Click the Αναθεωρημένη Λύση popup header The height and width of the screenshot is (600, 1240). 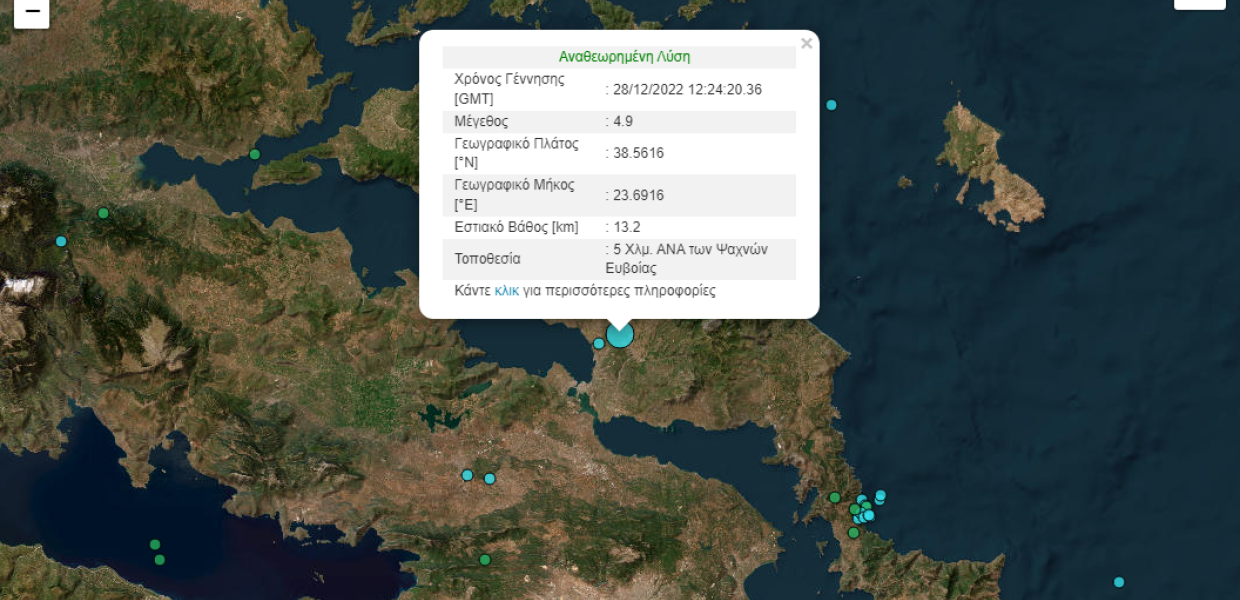(x=624, y=57)
